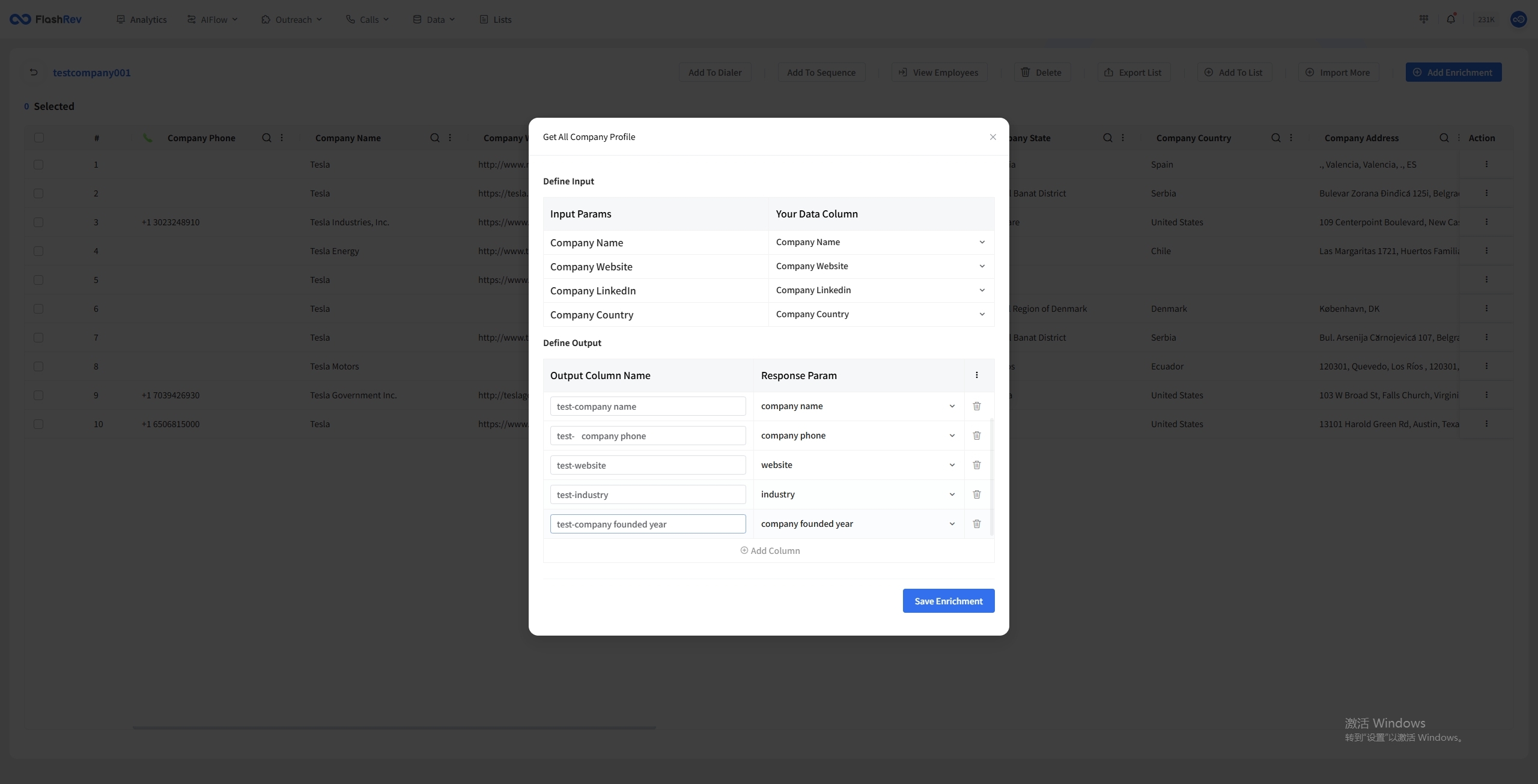
Task: Remove the company founded year output row
Action: (x=976, y=524)
